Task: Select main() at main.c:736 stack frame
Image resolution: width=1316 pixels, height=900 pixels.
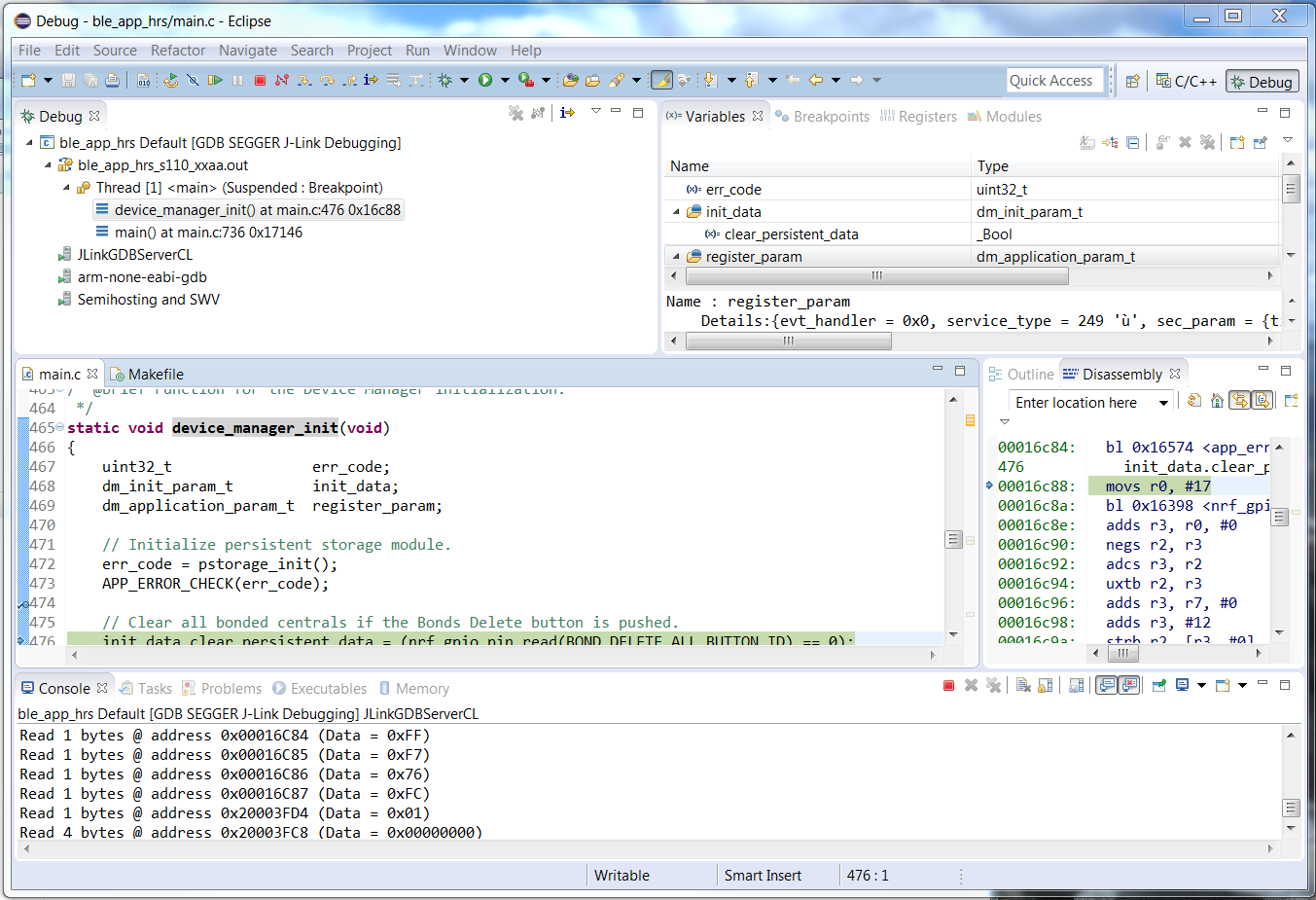Action: (x=208, y=233)
